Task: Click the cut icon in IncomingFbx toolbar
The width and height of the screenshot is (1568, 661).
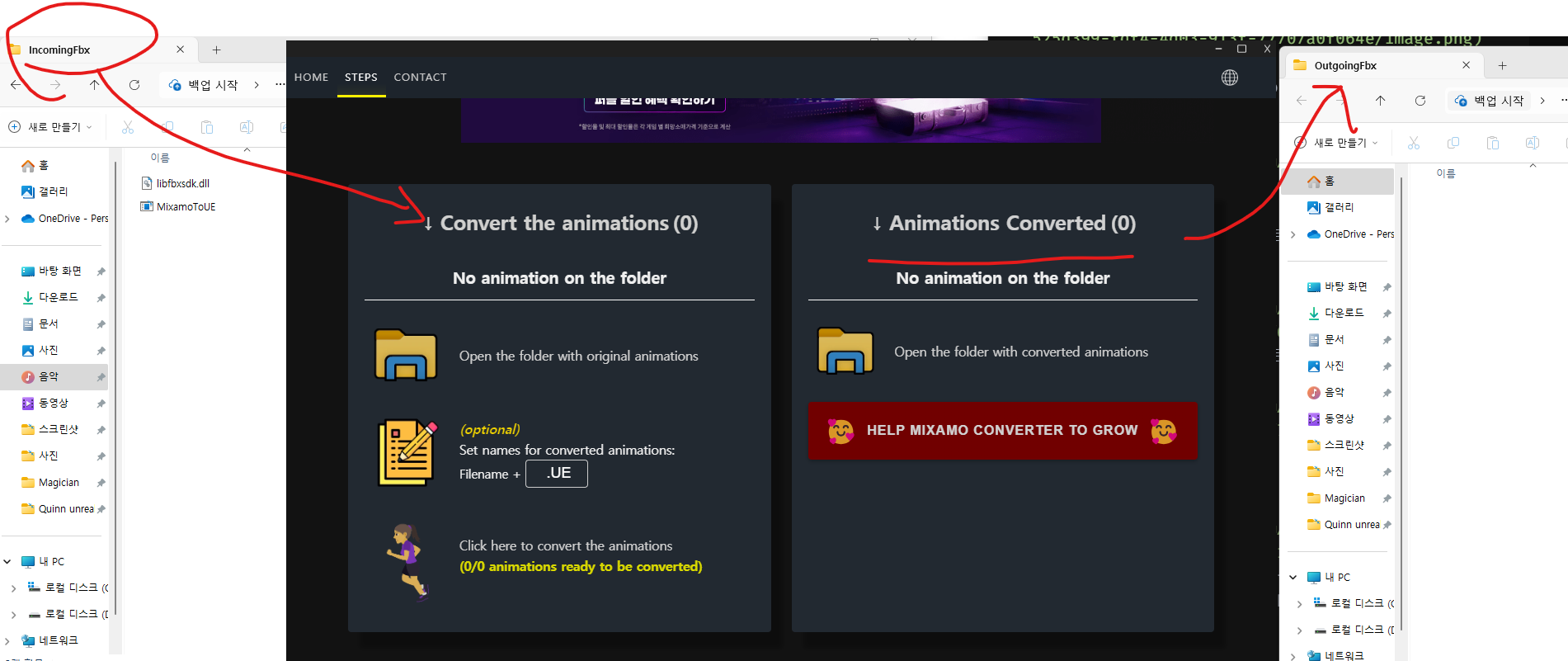Action: click(x=127, y=127)
